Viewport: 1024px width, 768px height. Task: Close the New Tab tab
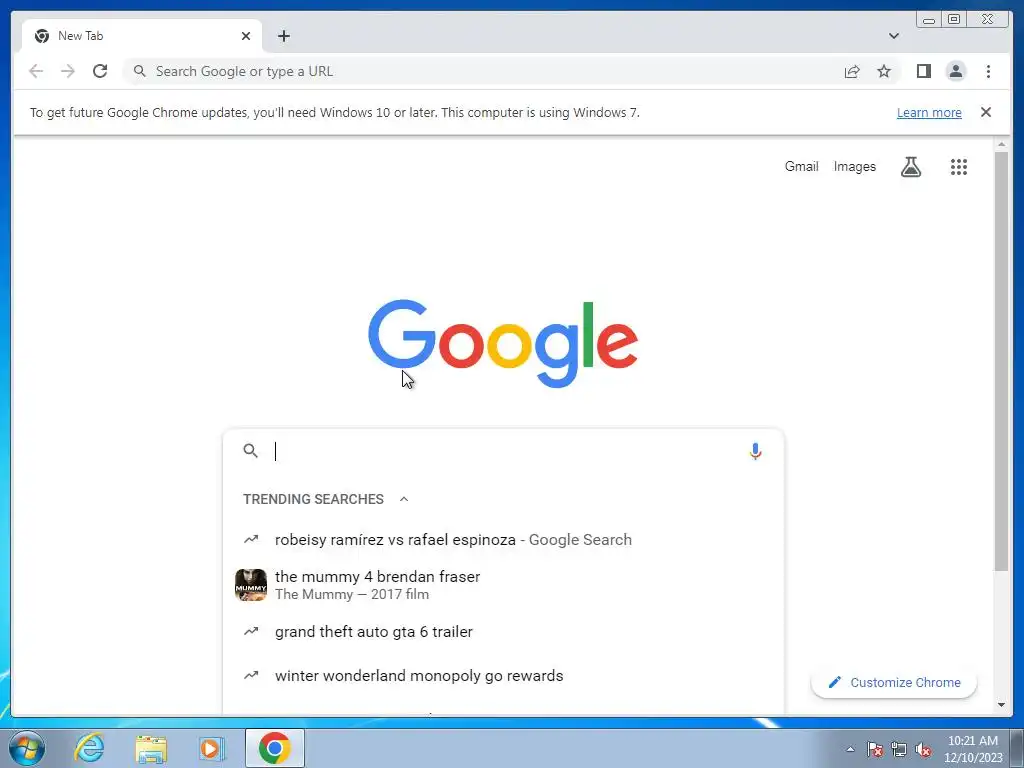click(x=246, y=36)
